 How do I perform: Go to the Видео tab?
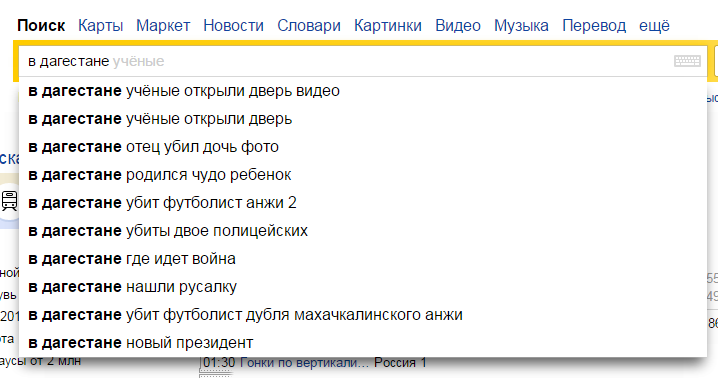tap(458, 26)
